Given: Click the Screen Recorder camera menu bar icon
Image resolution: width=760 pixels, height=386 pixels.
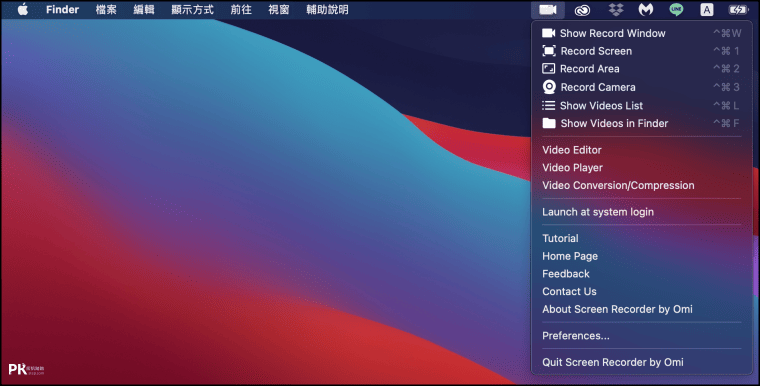Looking at the screenshot, I should click(x=548, y=10).
